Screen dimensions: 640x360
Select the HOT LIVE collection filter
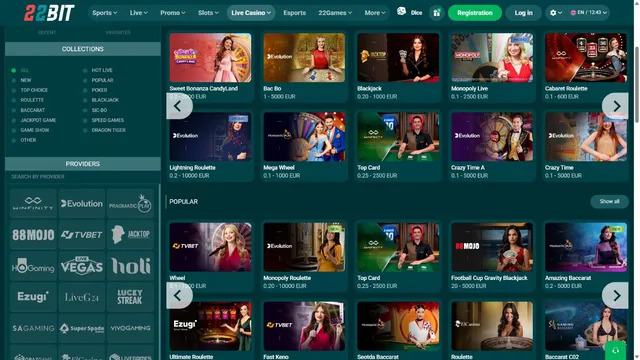click(98, 70)
